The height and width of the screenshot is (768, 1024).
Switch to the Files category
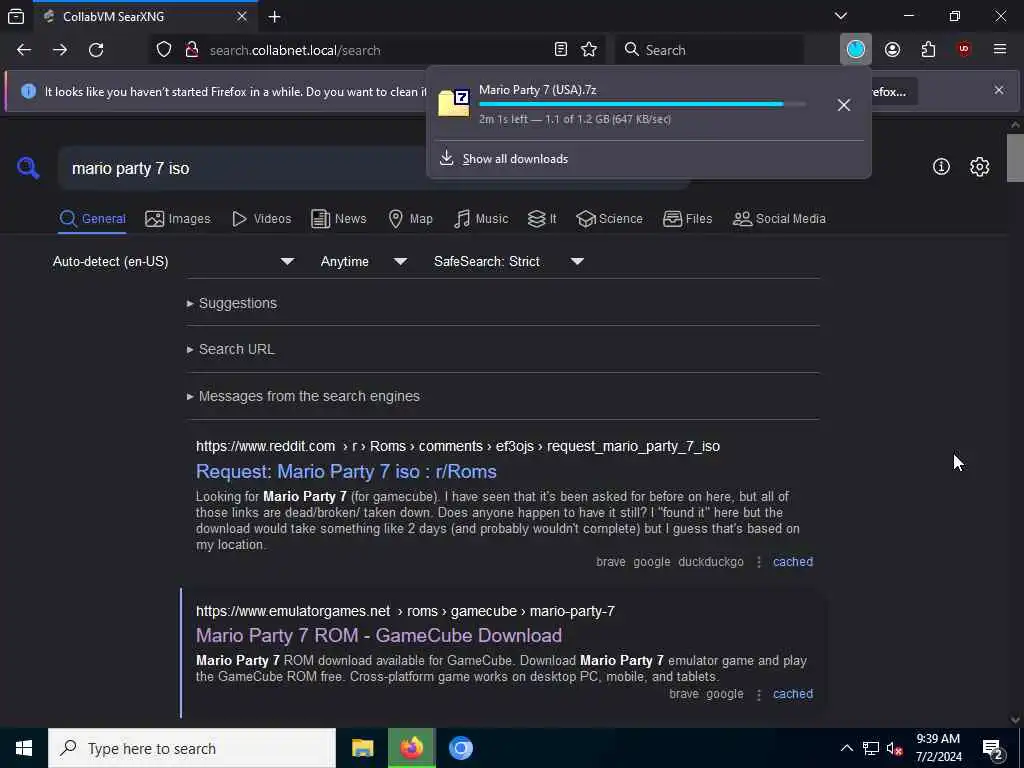pyautogui.click(x=688, y=219)
